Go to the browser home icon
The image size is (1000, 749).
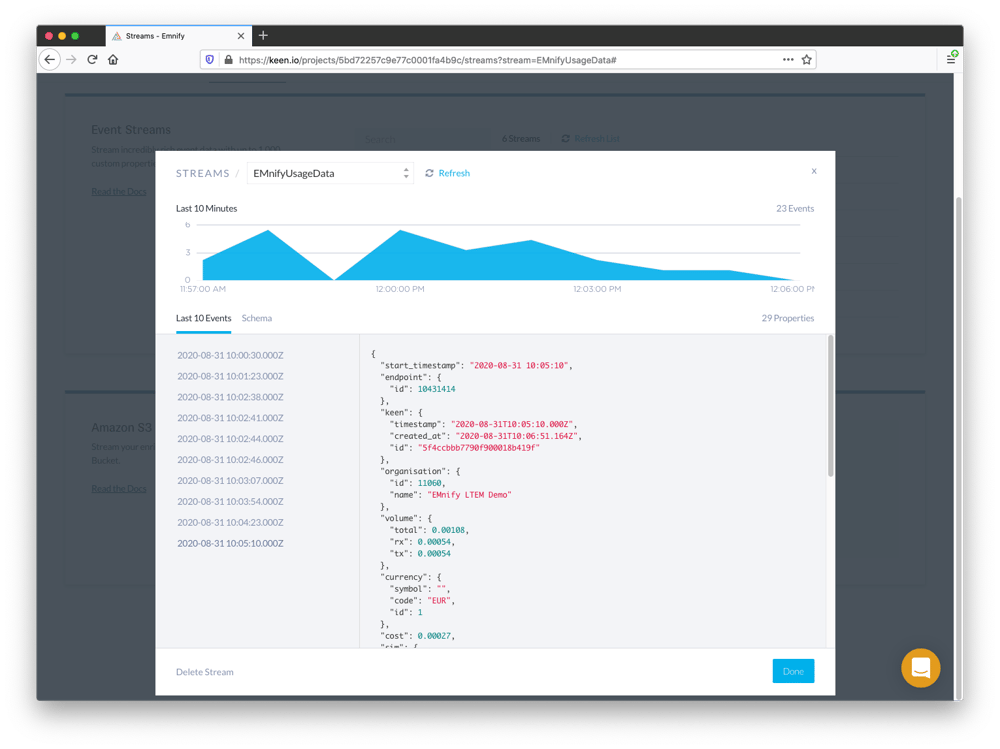pos(113,59)
